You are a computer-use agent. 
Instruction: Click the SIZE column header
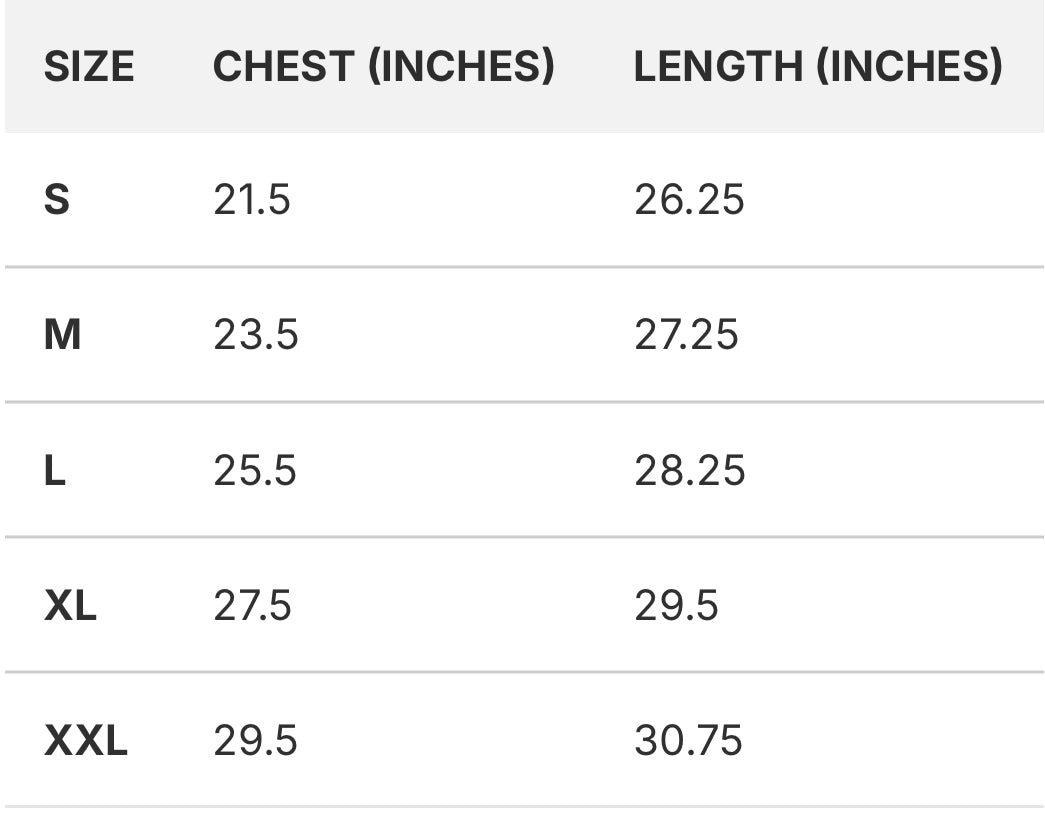coord(89,67)
